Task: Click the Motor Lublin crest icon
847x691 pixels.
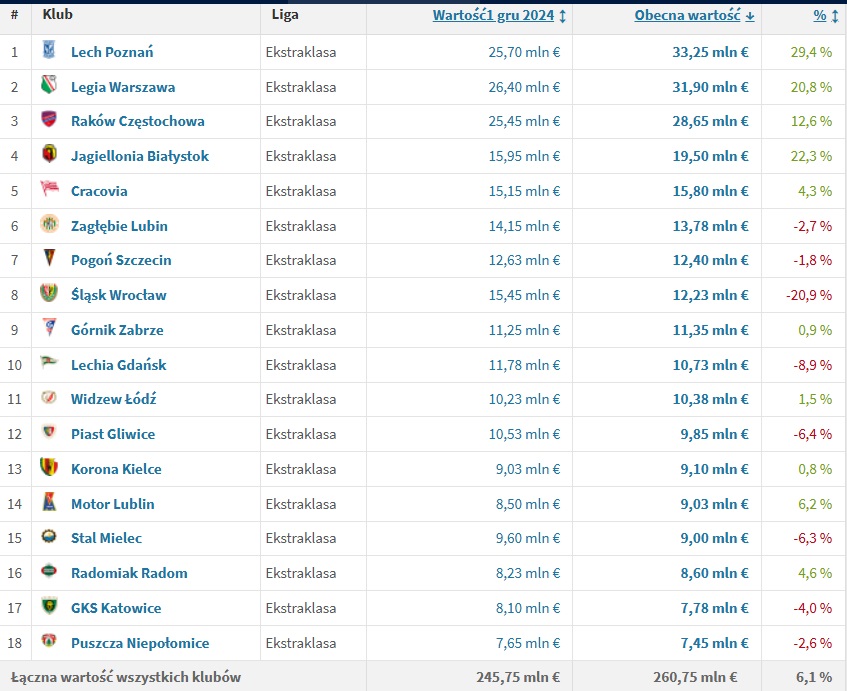Action: click(x=49, y=503)
